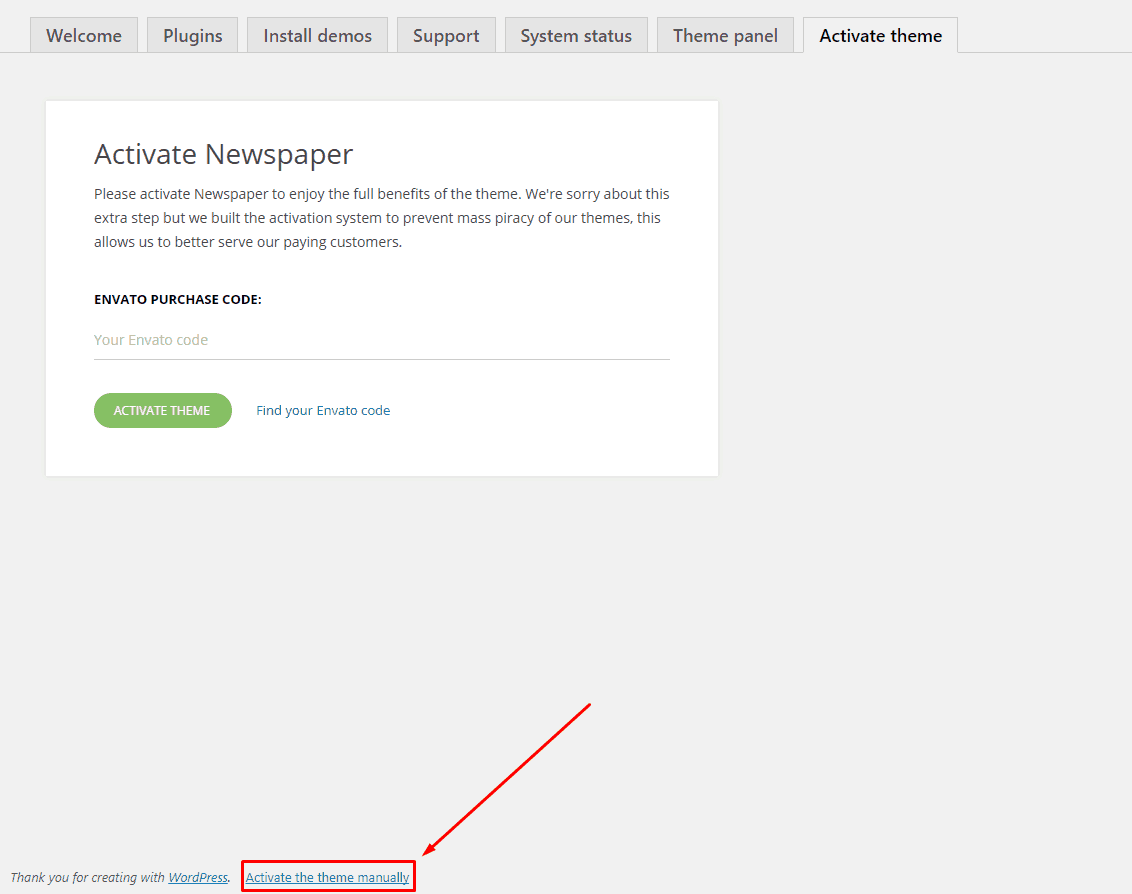Click the word Newspaper in the description paragraph

click(x=231, y=194)
